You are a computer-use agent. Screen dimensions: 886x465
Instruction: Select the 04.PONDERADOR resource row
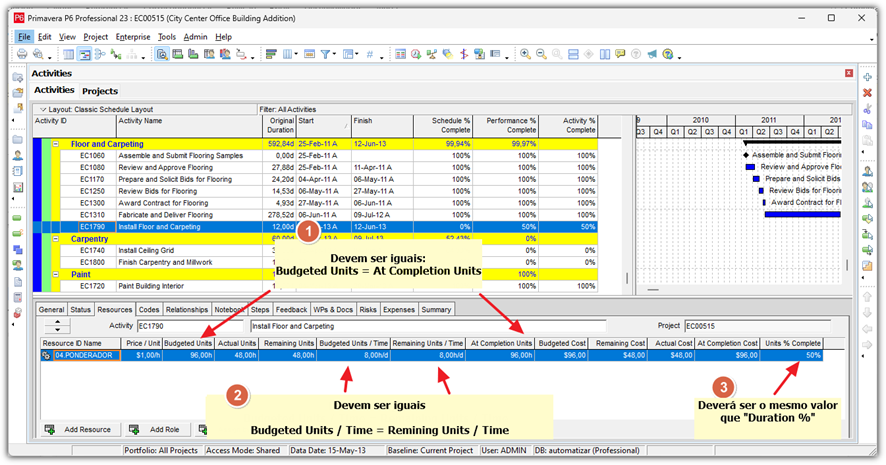pyautogui.click(x=432, y=355)
